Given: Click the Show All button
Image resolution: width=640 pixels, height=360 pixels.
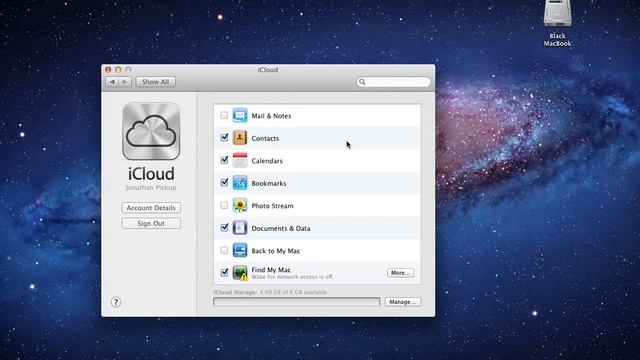Looking at the screenshot, I should tap(156, 82).
